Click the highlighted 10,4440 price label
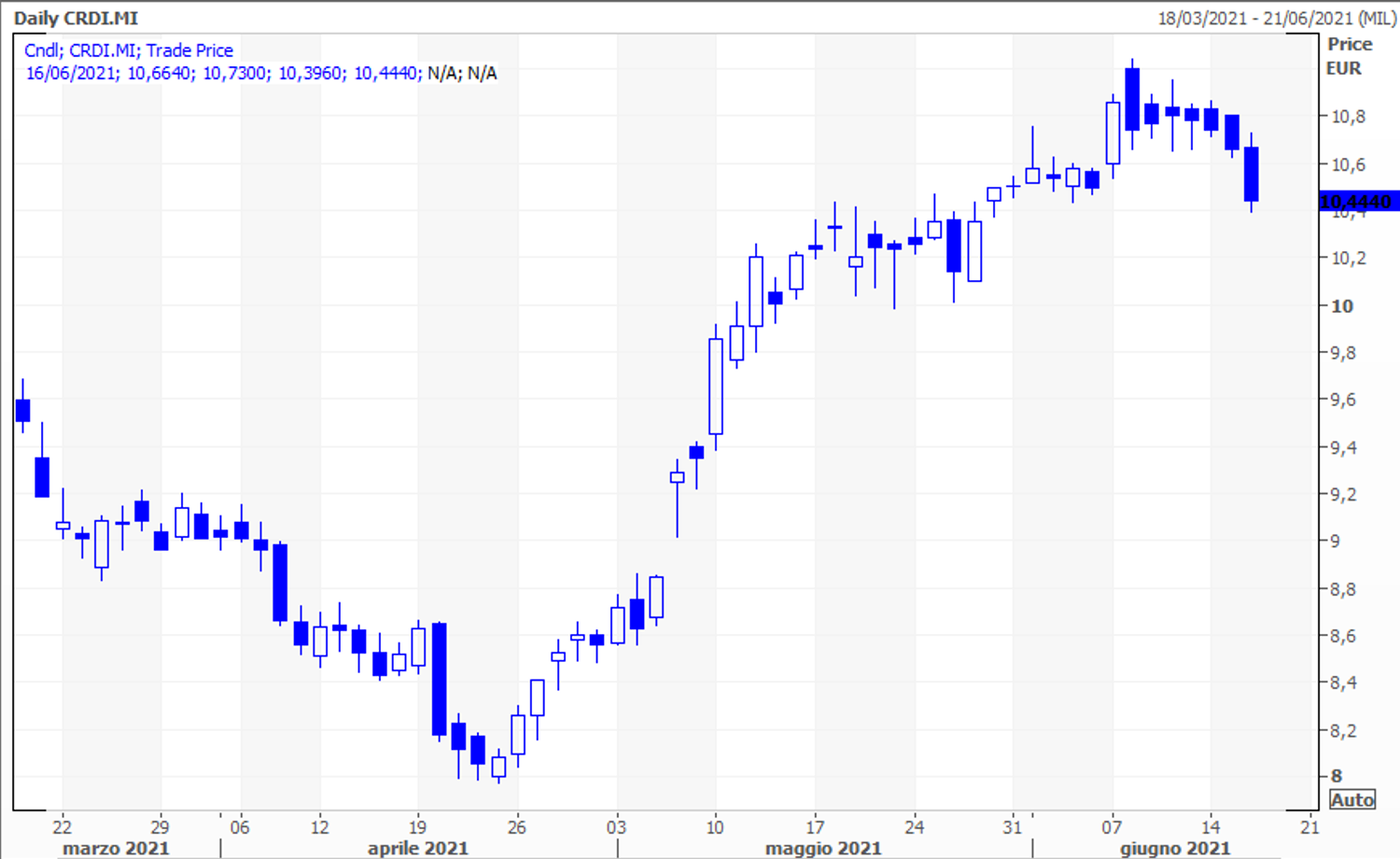The image size is (1400, 859). (1359, 202)
